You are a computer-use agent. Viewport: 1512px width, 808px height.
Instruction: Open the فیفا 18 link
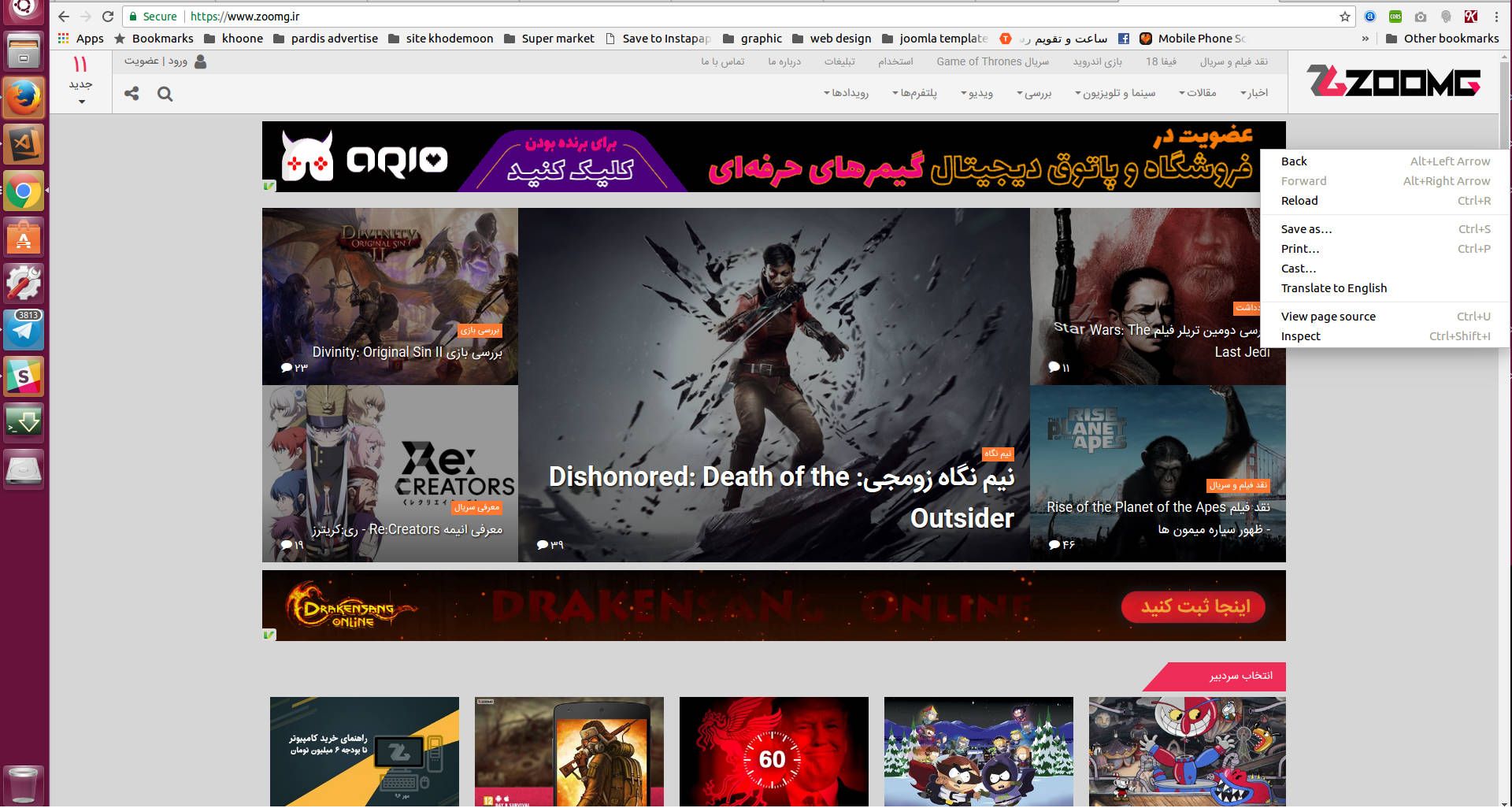coord(1161,61)
